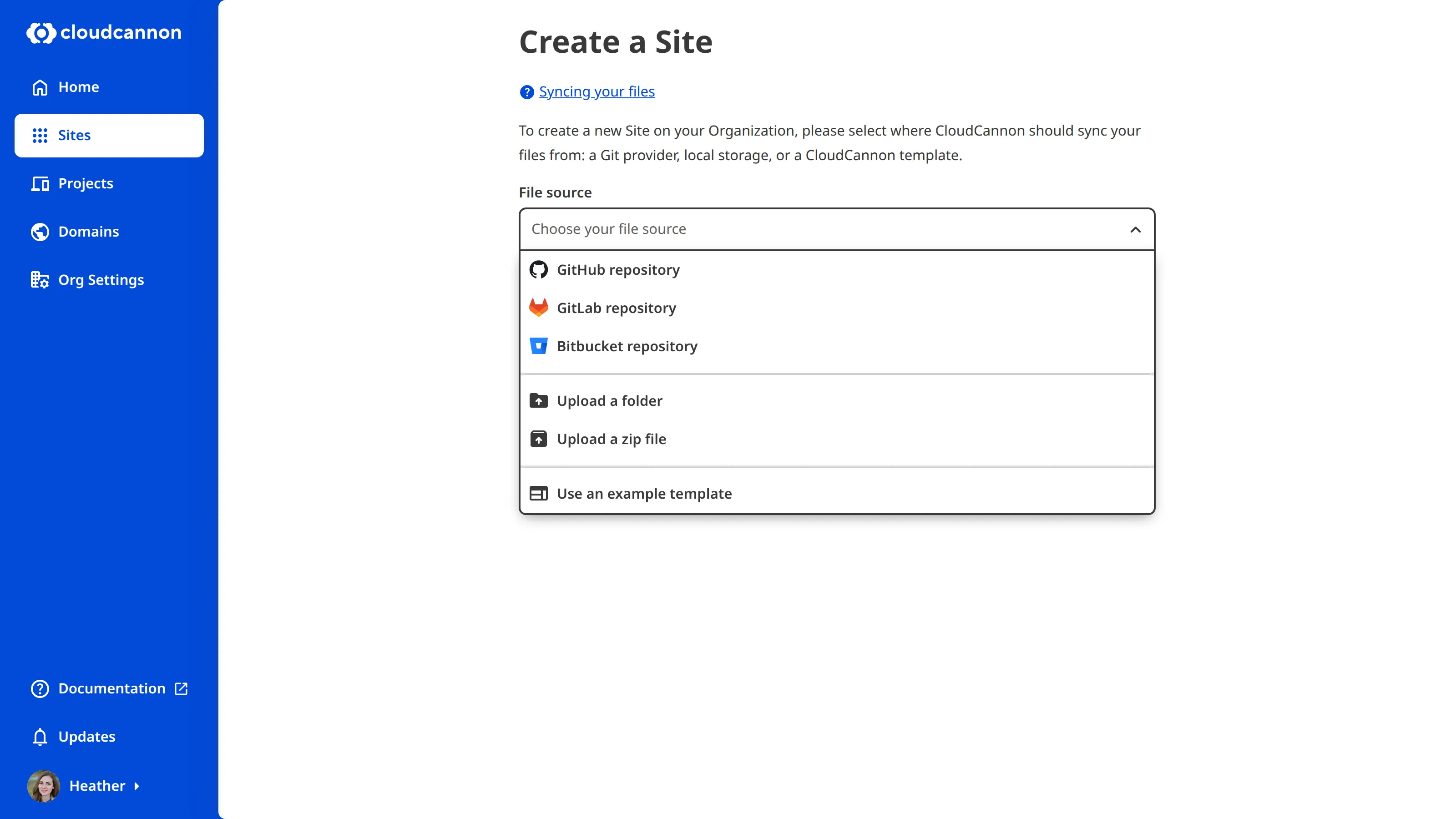Click the Domains globe icon
This screenshot has width=1456, height=819.
click(x=40, y=232)
